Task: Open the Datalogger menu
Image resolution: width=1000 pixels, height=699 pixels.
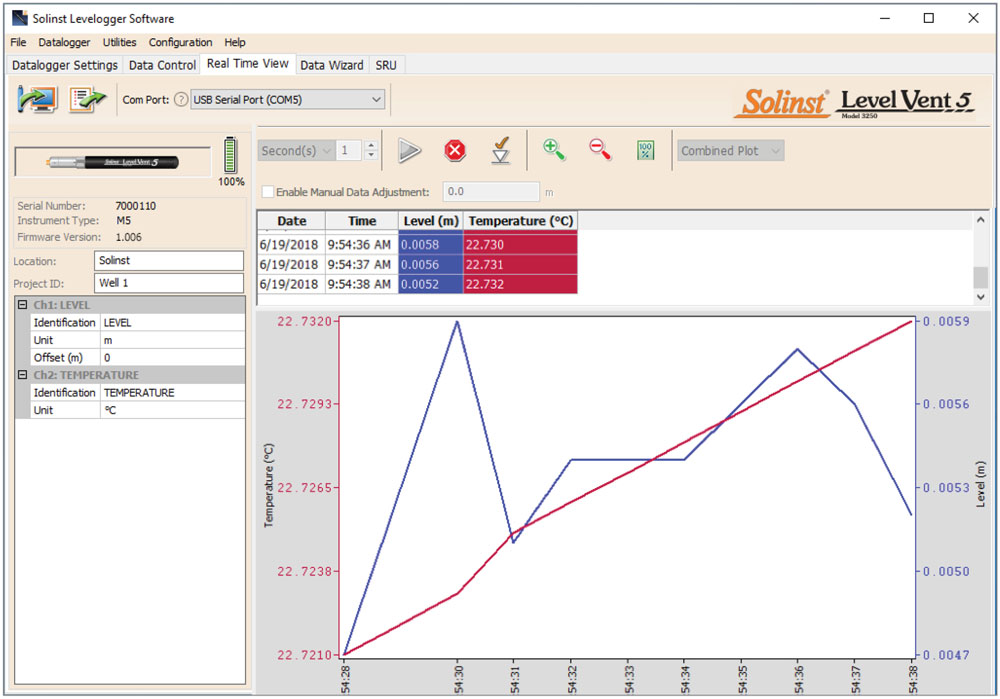Action: pyautogui.click(x=64, y=42)
